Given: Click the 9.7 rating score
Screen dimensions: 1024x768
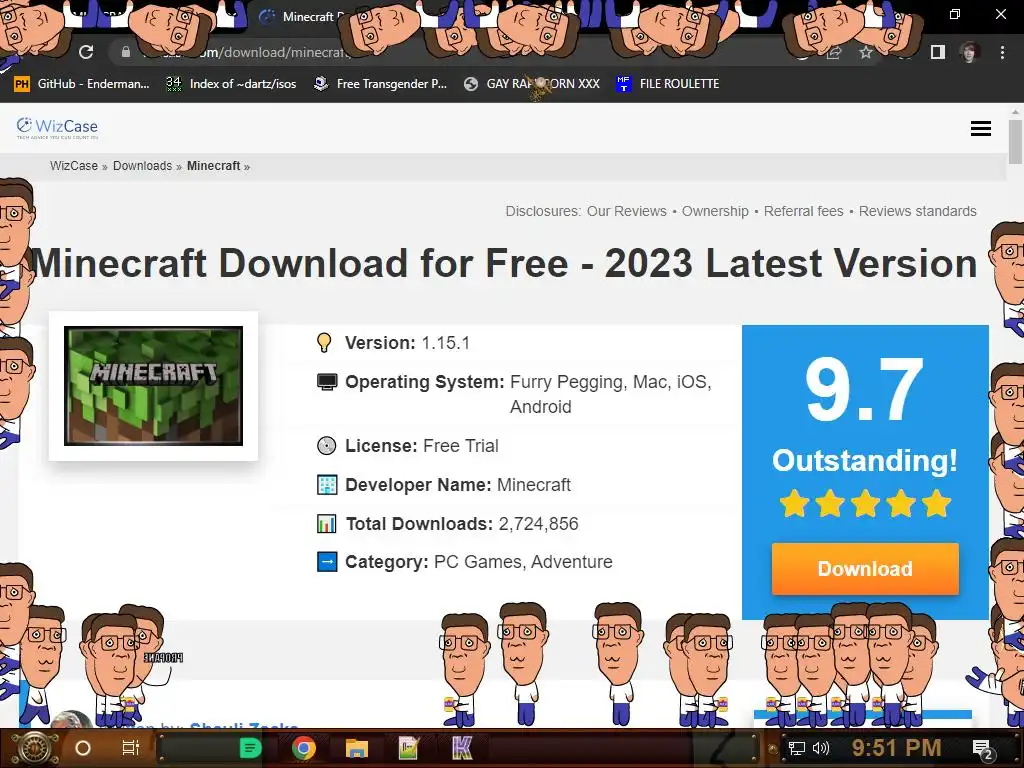Looking at the screenshot, I should [x=864, y=390].
